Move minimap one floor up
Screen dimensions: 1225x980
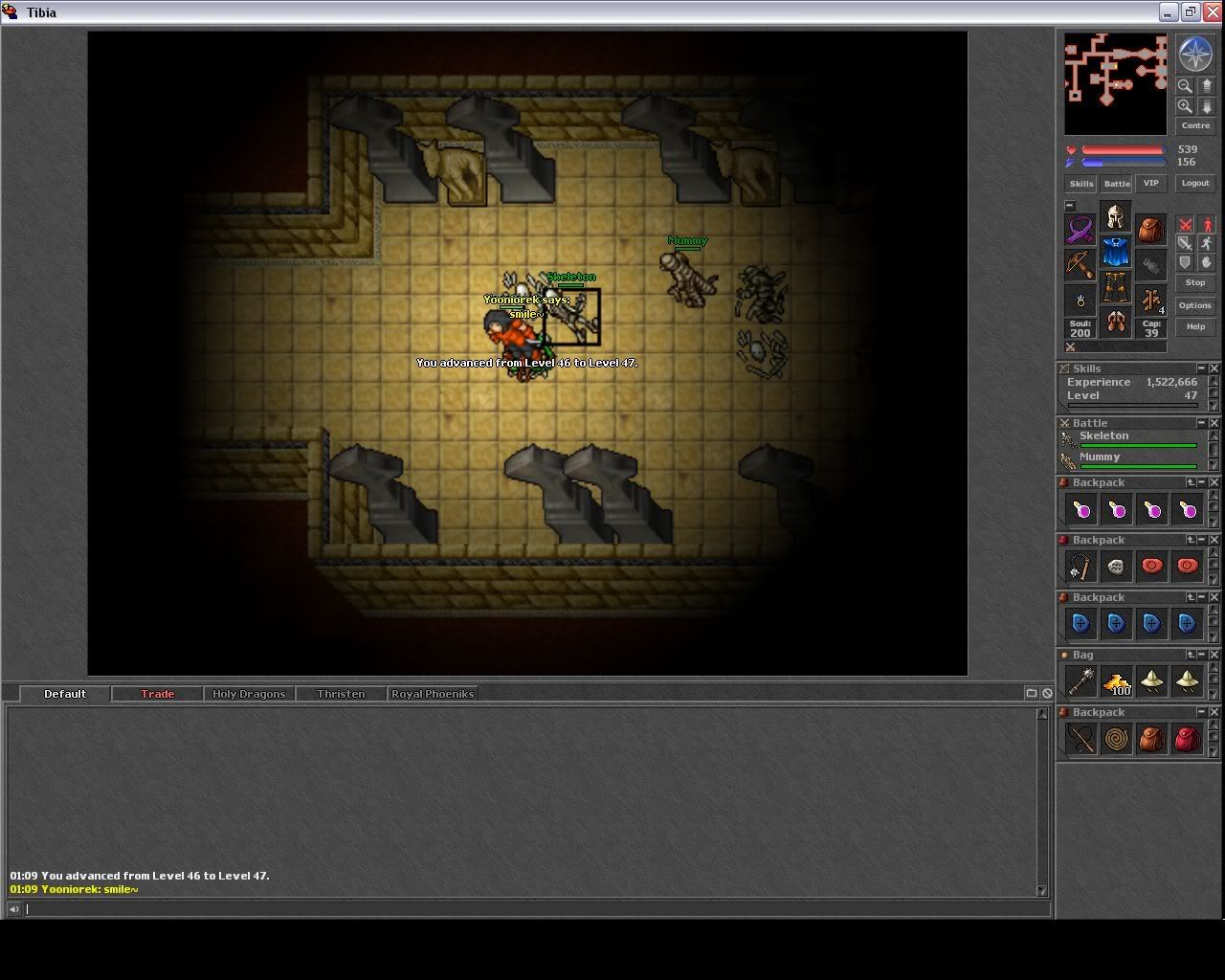pyautogui.click(x=1207, y=85)
